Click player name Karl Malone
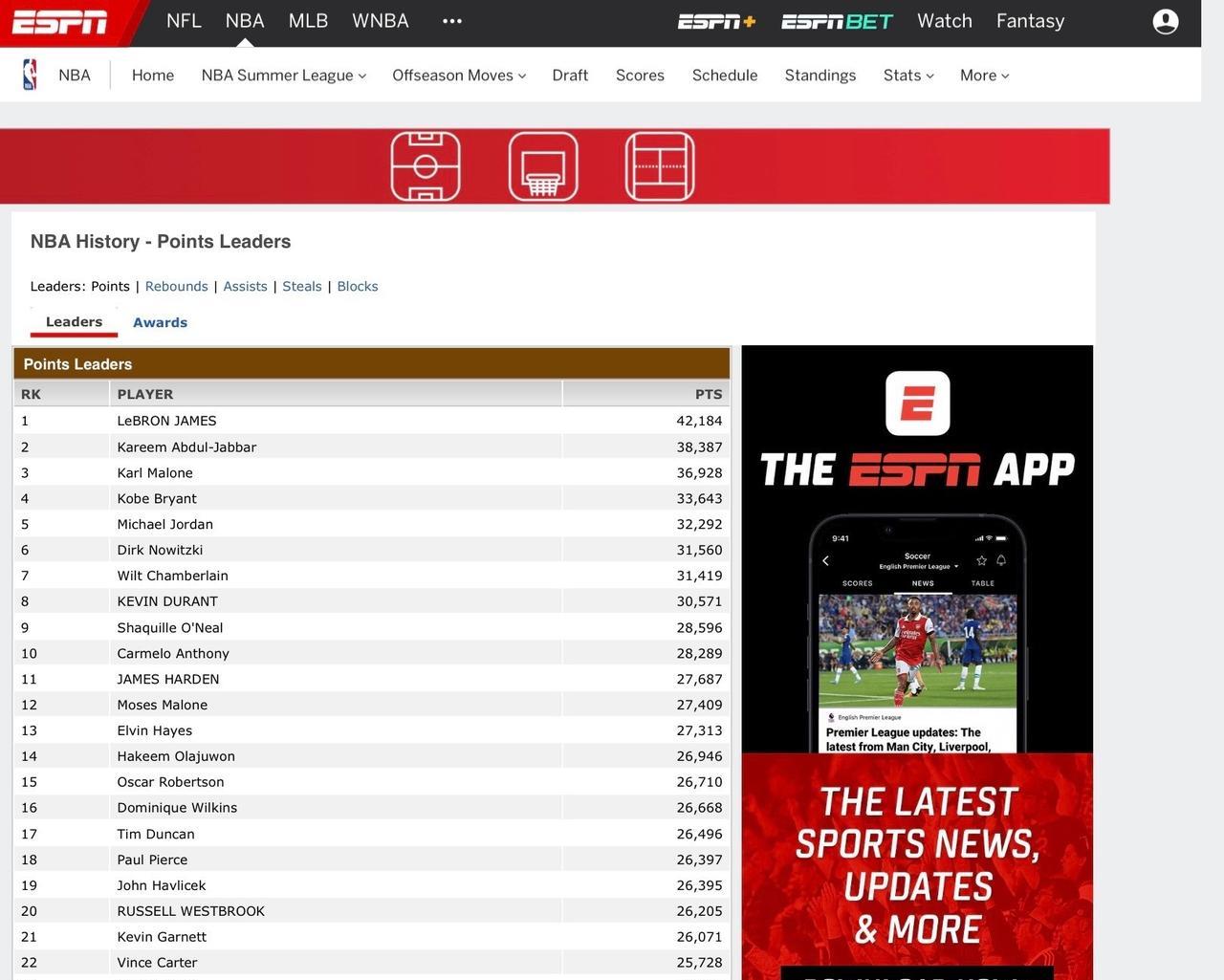The width and height of the screenshot is (1224, 980). pyautogui.click(x=155, y=472)
